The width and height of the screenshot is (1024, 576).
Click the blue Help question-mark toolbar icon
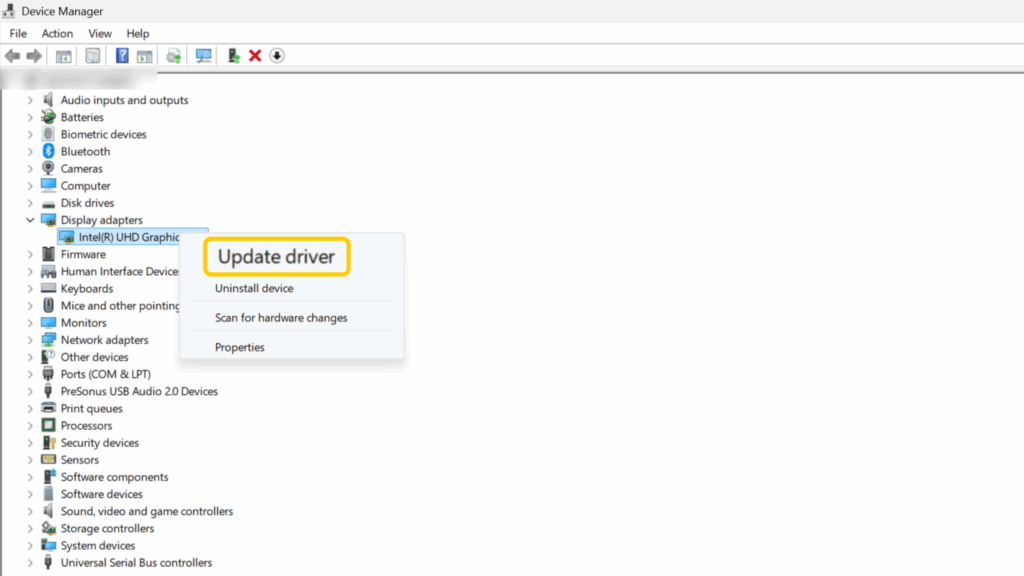click(122, 56)
